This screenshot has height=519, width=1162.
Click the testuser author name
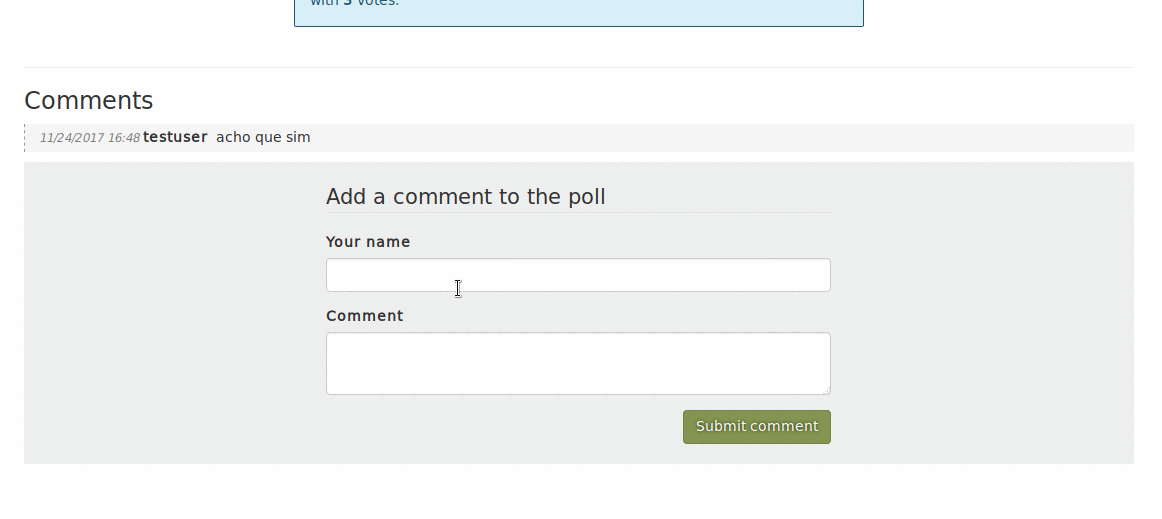click(175, 137)
